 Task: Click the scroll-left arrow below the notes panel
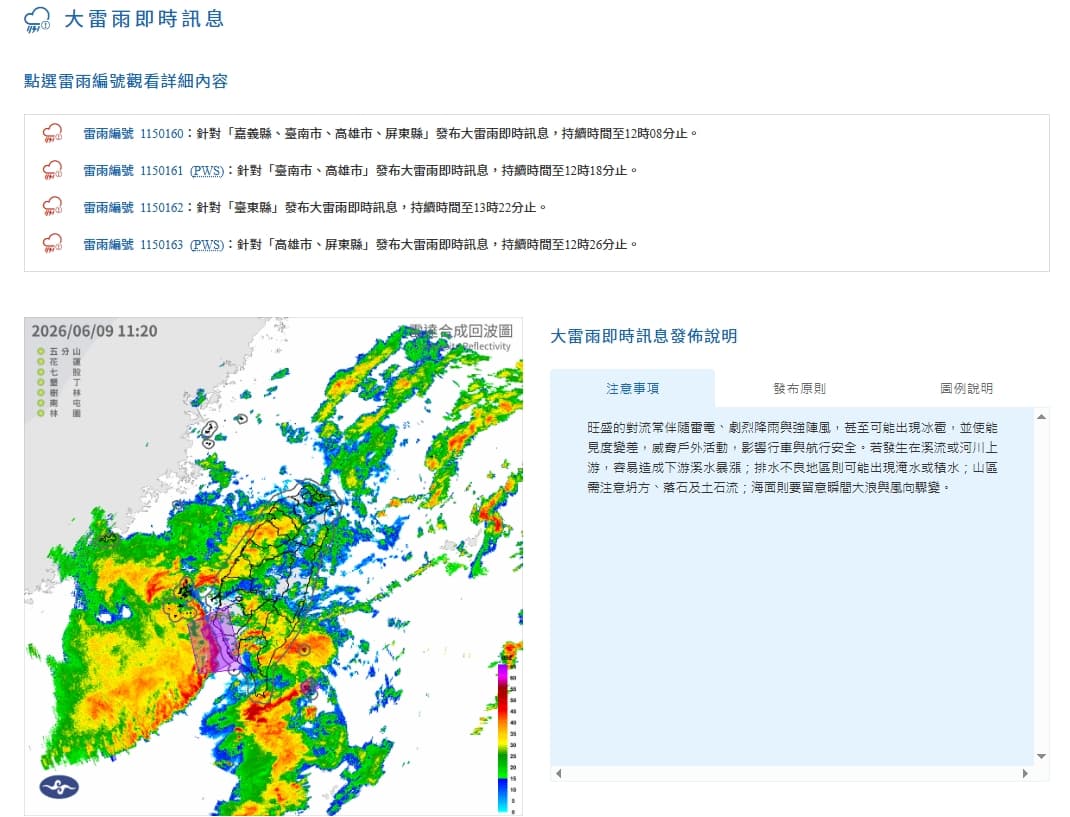click(559, 773)
